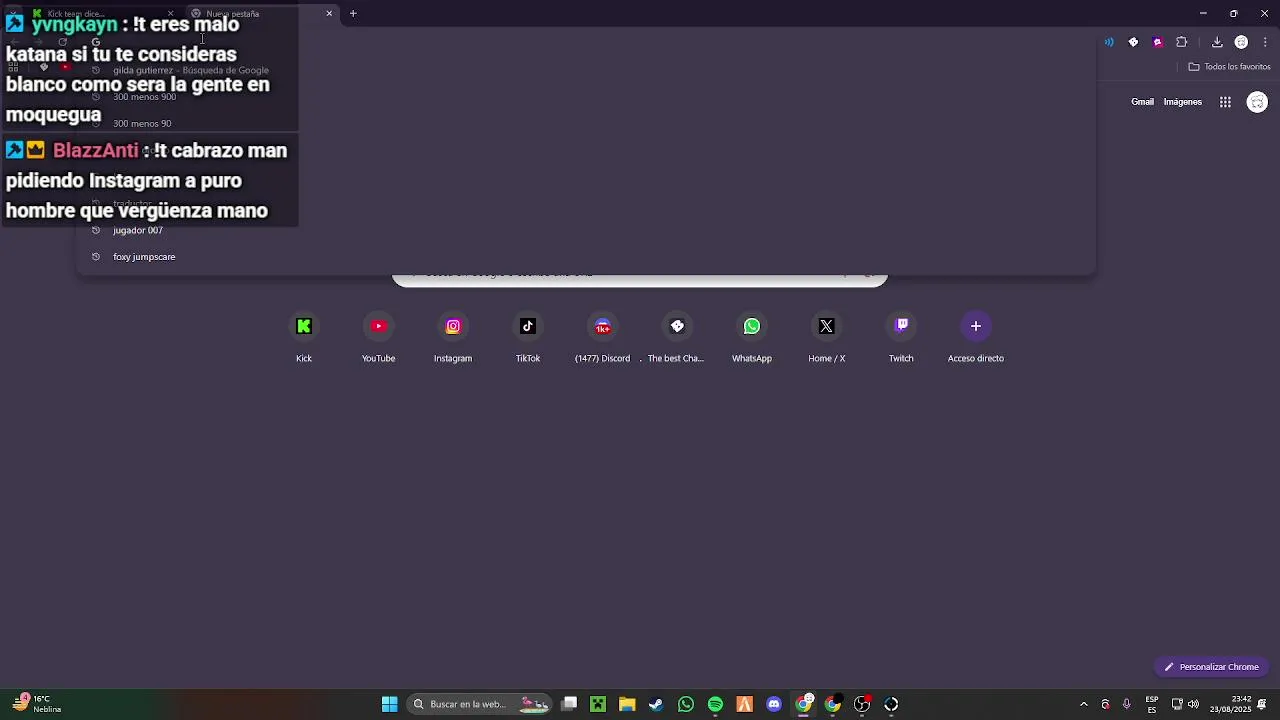Open the Discord shortcut tile

coord(602,338)
